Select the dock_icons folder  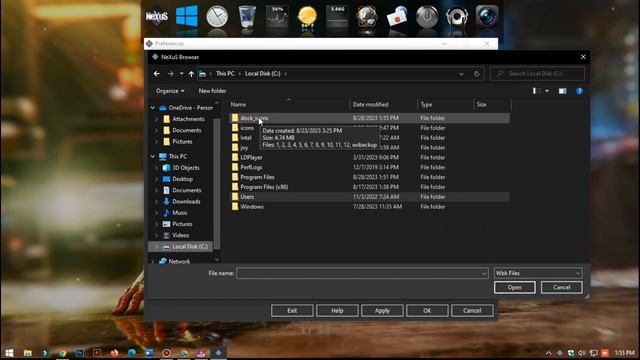click(369, 118)
